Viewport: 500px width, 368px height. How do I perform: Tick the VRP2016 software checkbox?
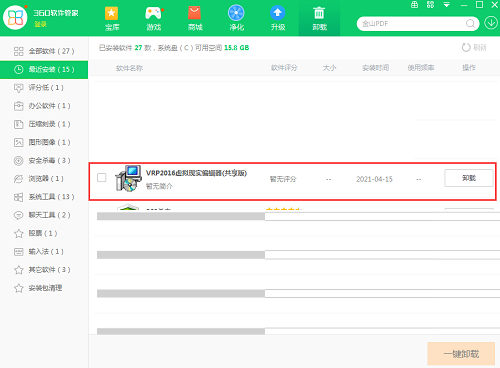coord(102,177)
